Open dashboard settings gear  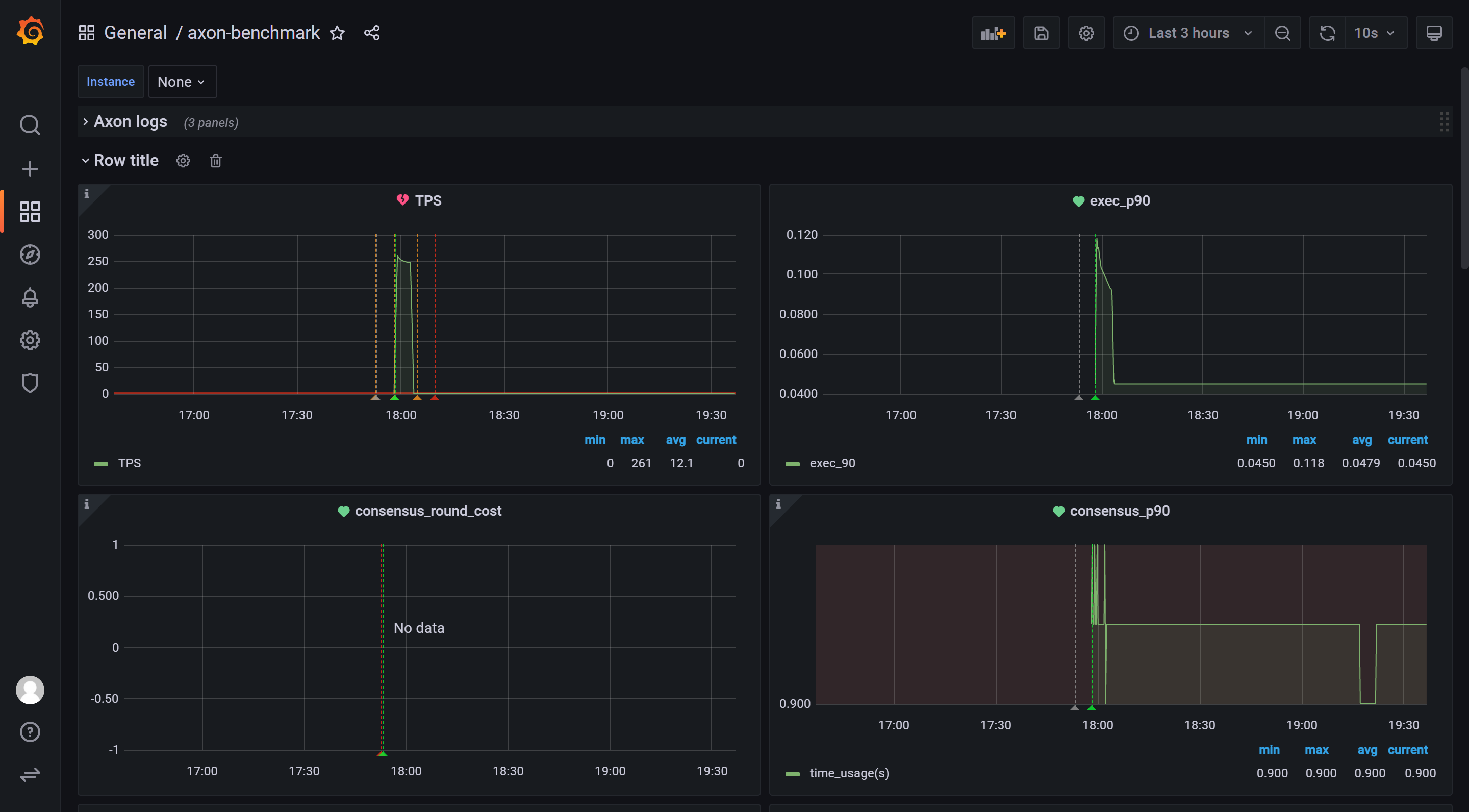pyautogui.click(x=1086, y=33)
